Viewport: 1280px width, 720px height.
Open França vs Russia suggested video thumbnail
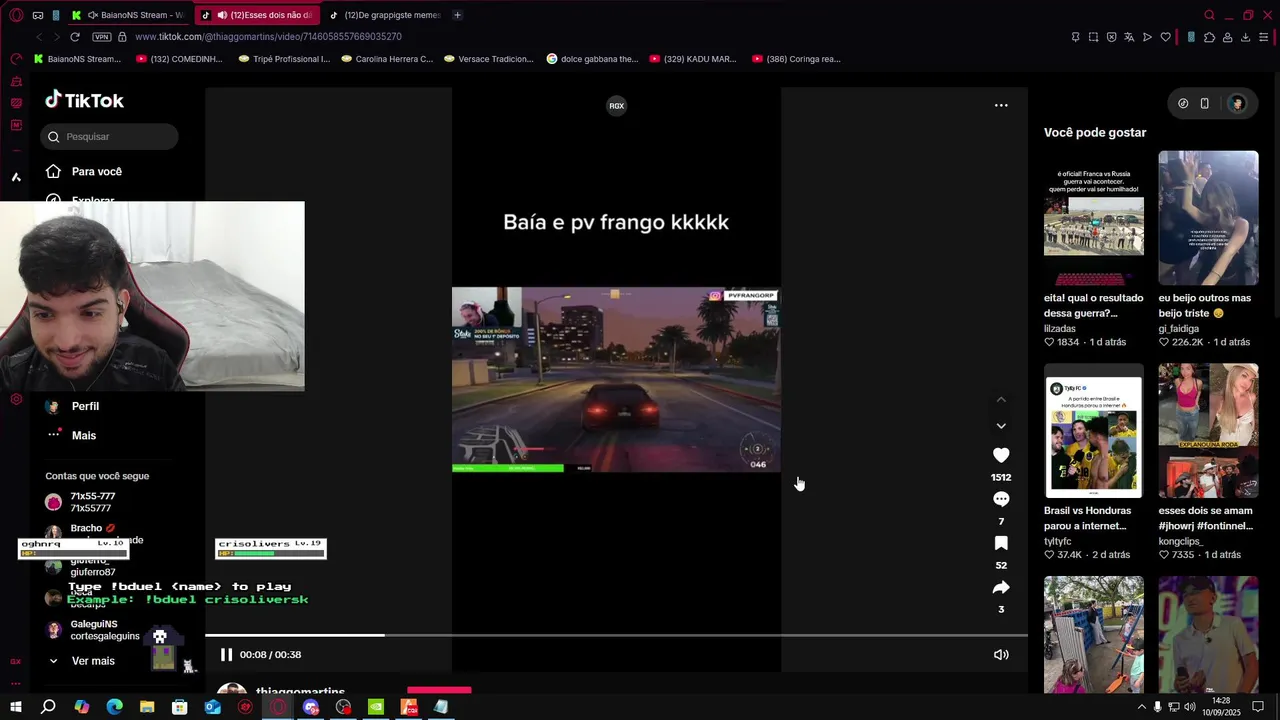click(x=1094, y=218)
